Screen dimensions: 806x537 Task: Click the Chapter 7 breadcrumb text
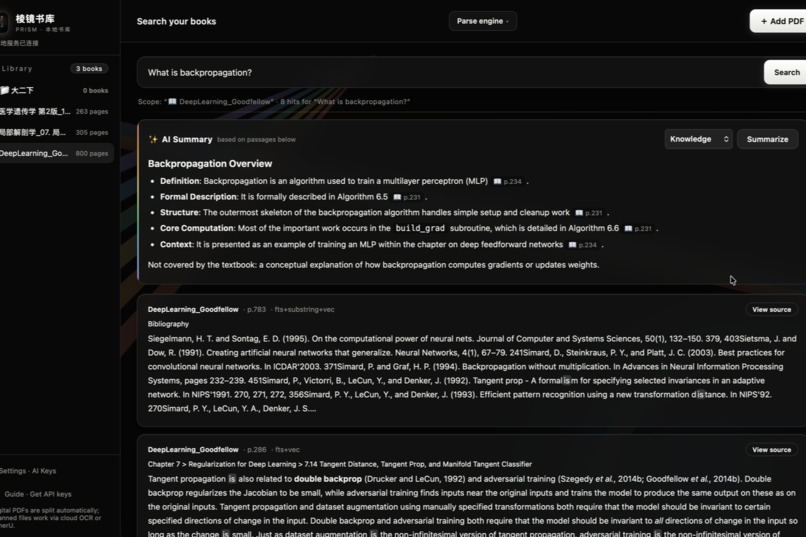(x=339, y=464)
